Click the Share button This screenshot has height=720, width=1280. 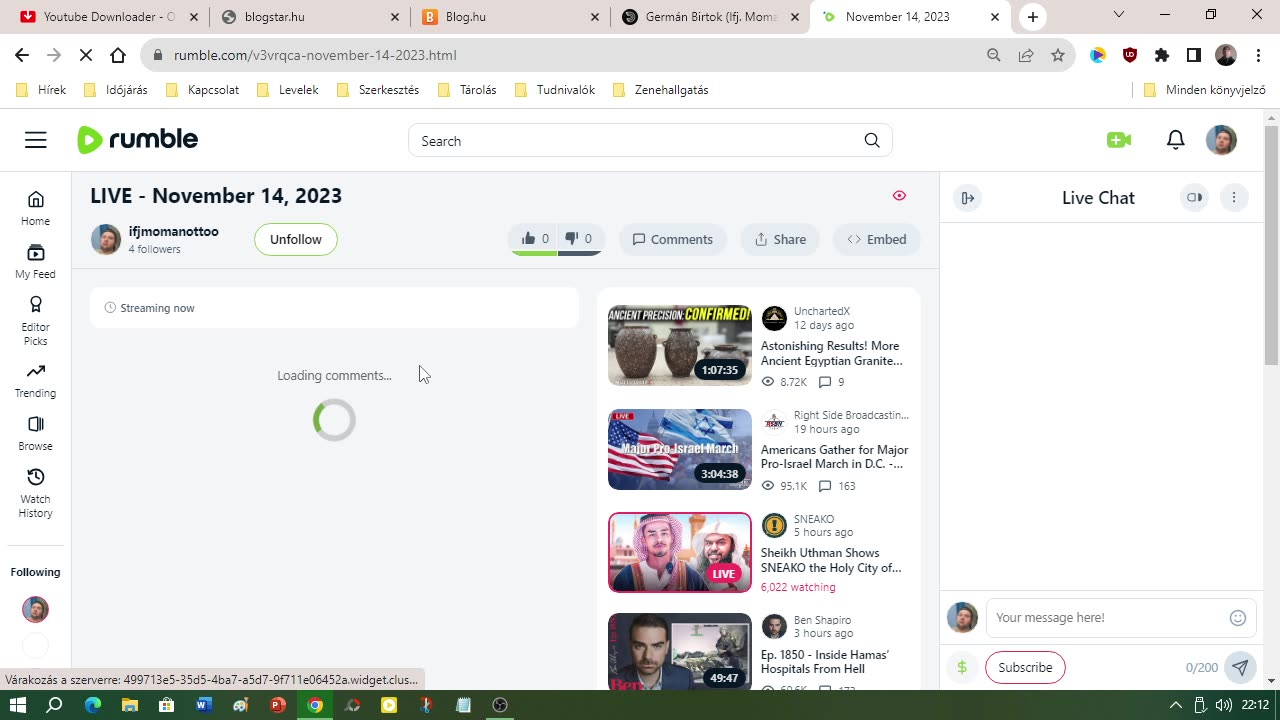(x=780, y=239)
